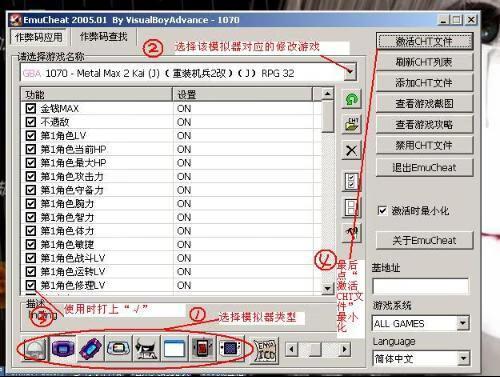Screen dimensions: 500x377
Task: Click the 添加CHT文件 button
Action: click(425, 83)
